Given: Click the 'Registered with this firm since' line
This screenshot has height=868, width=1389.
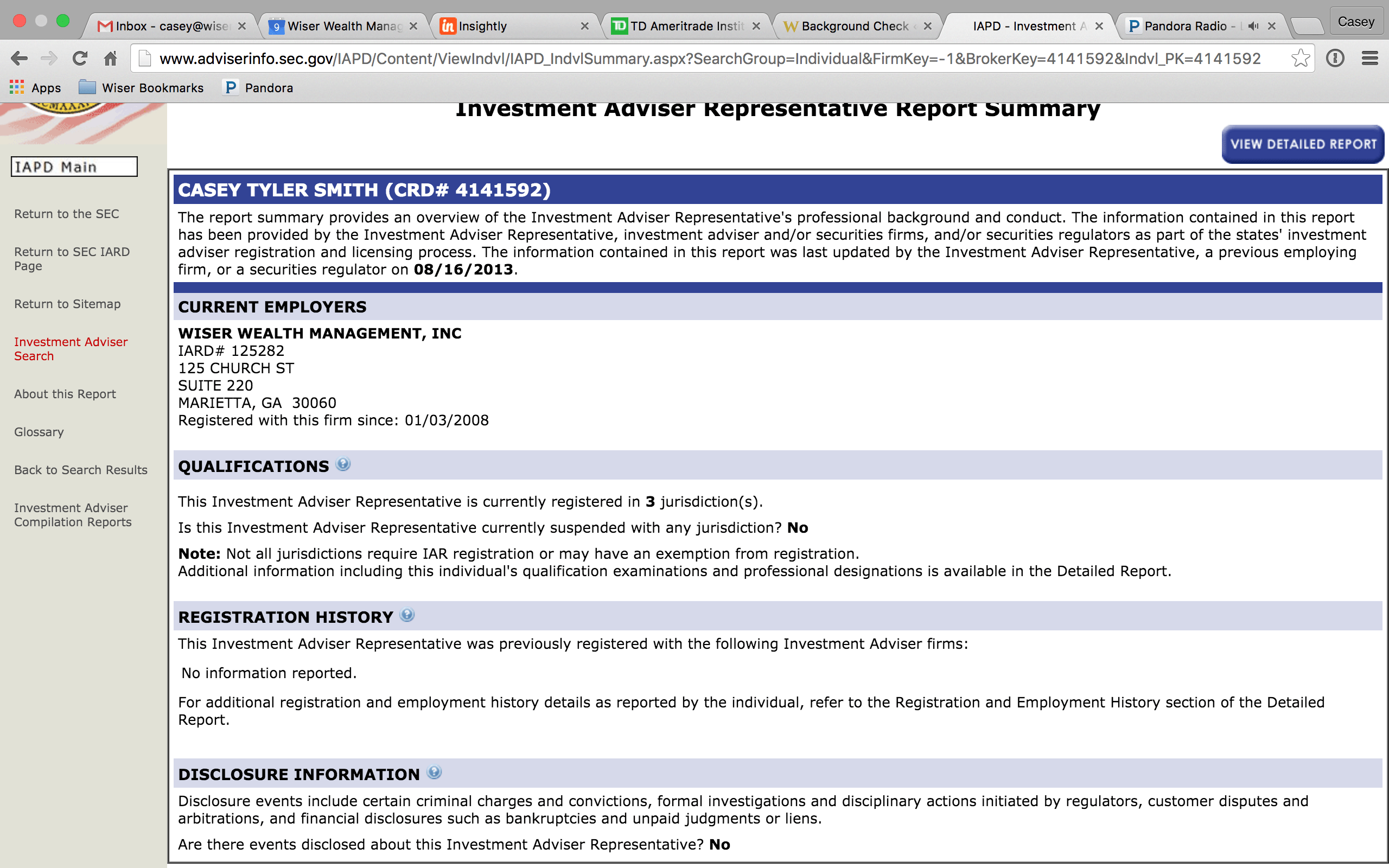Looking at the screenshot, I should pos(334,420).
